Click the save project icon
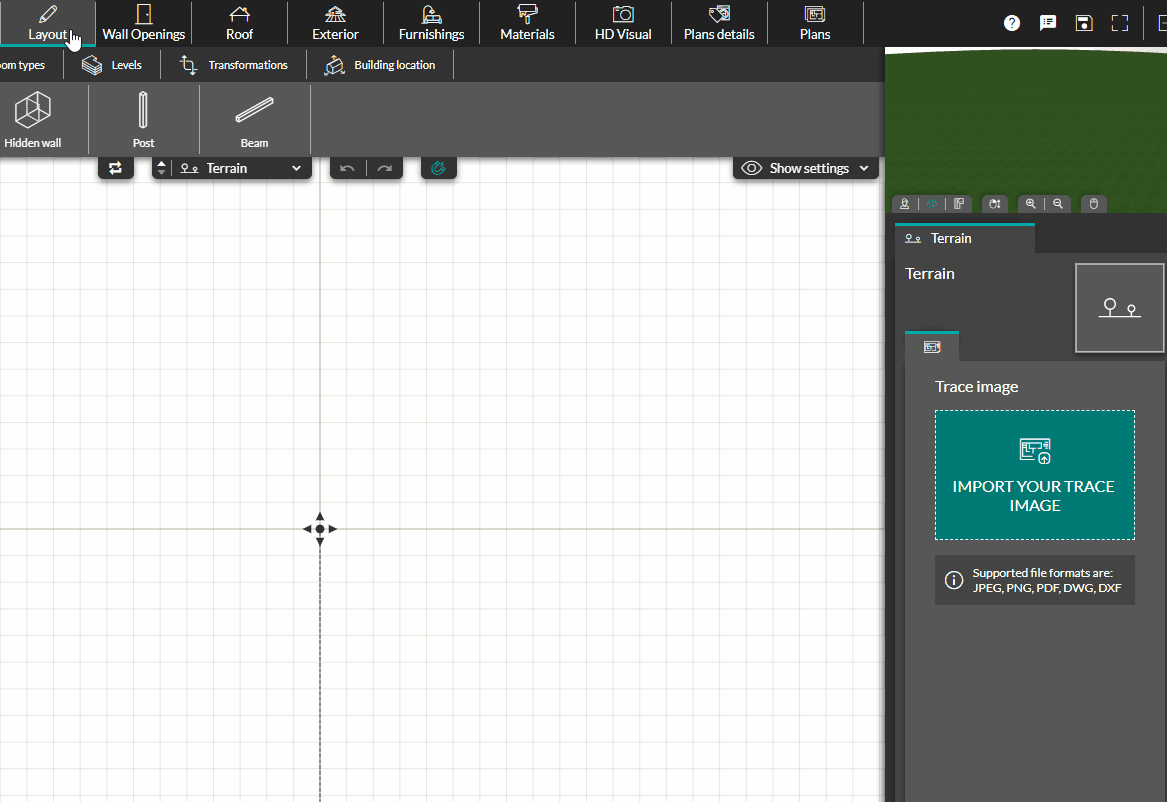The image size is (1167, 802). click(x=1084, y=22)
